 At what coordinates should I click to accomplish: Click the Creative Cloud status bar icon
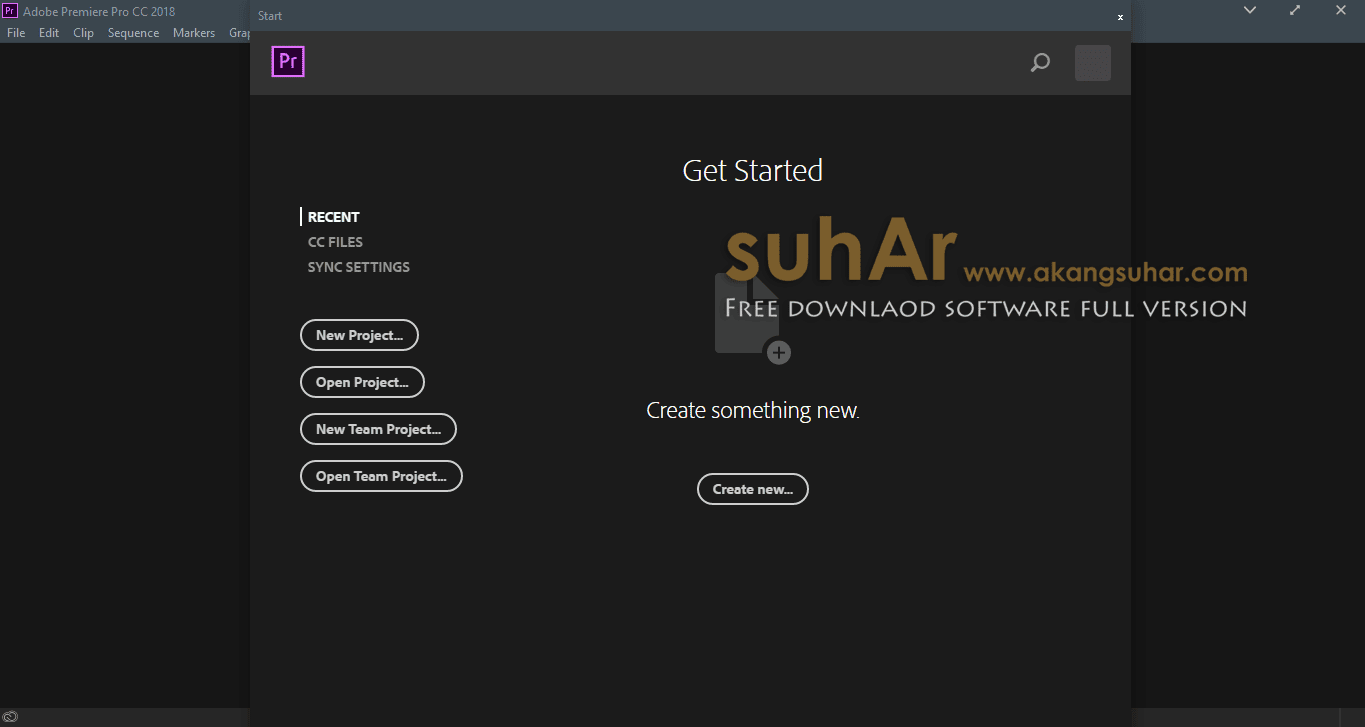tap(9, 717)
